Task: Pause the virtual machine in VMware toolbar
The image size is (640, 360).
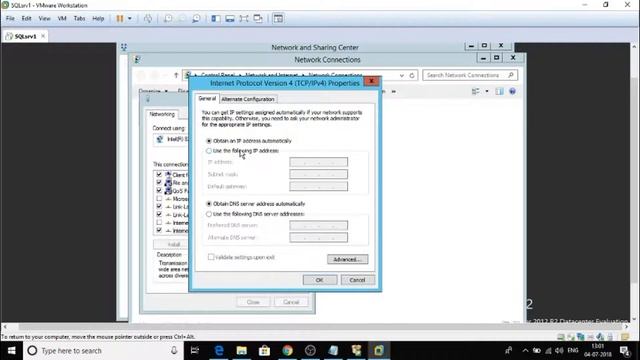Action: [x=120, y=18]
